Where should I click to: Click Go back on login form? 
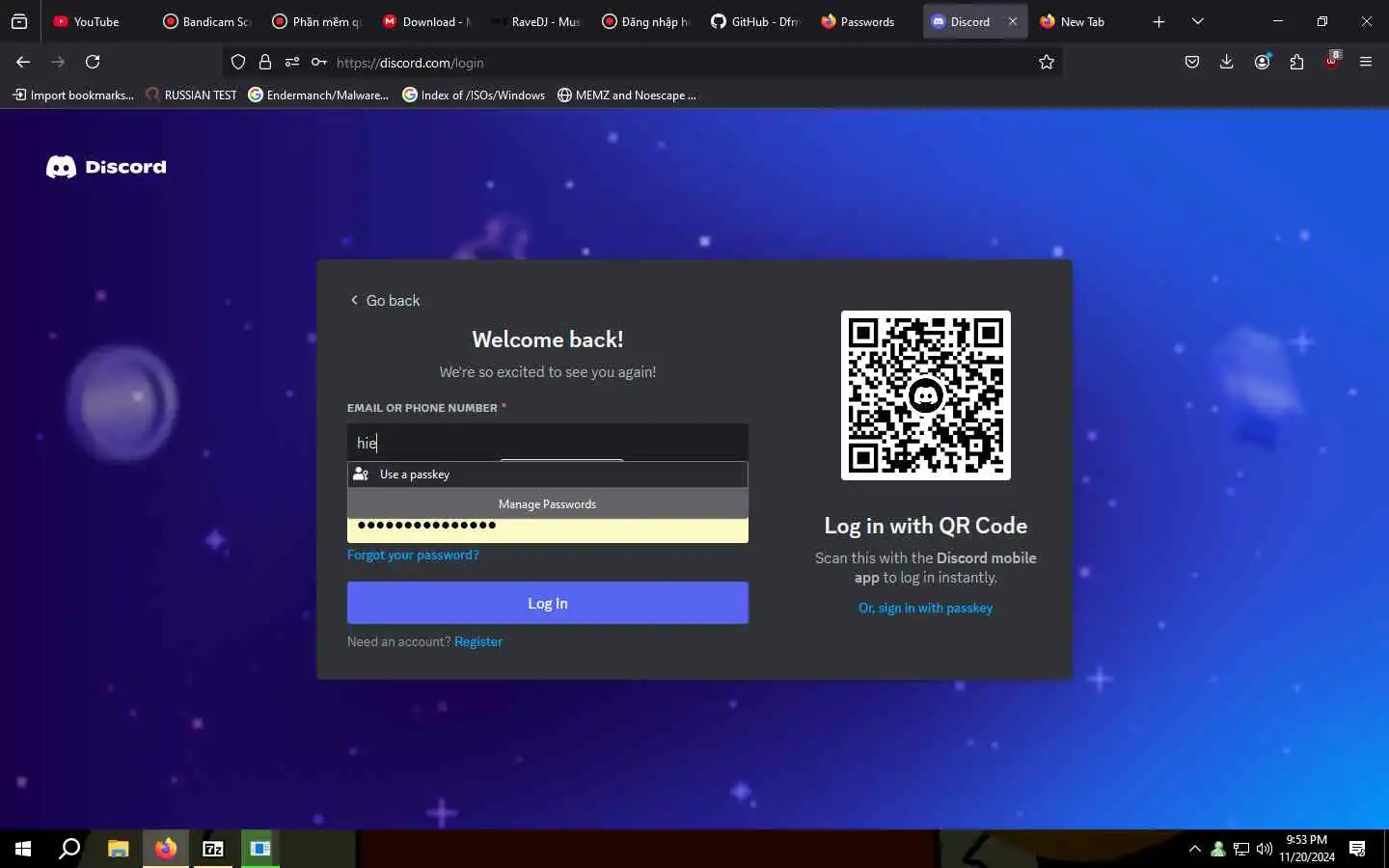pos(385,300)
